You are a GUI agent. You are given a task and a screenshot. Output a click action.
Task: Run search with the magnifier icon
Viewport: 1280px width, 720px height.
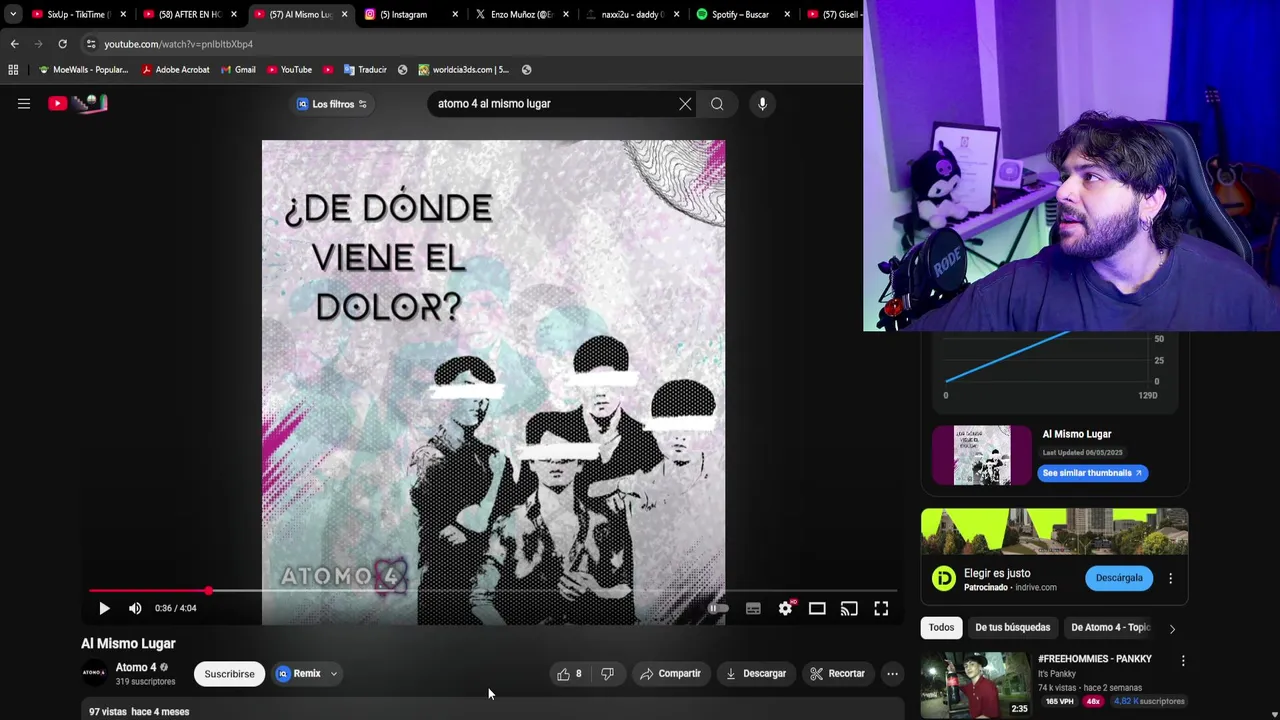click(x=717, y=104)
